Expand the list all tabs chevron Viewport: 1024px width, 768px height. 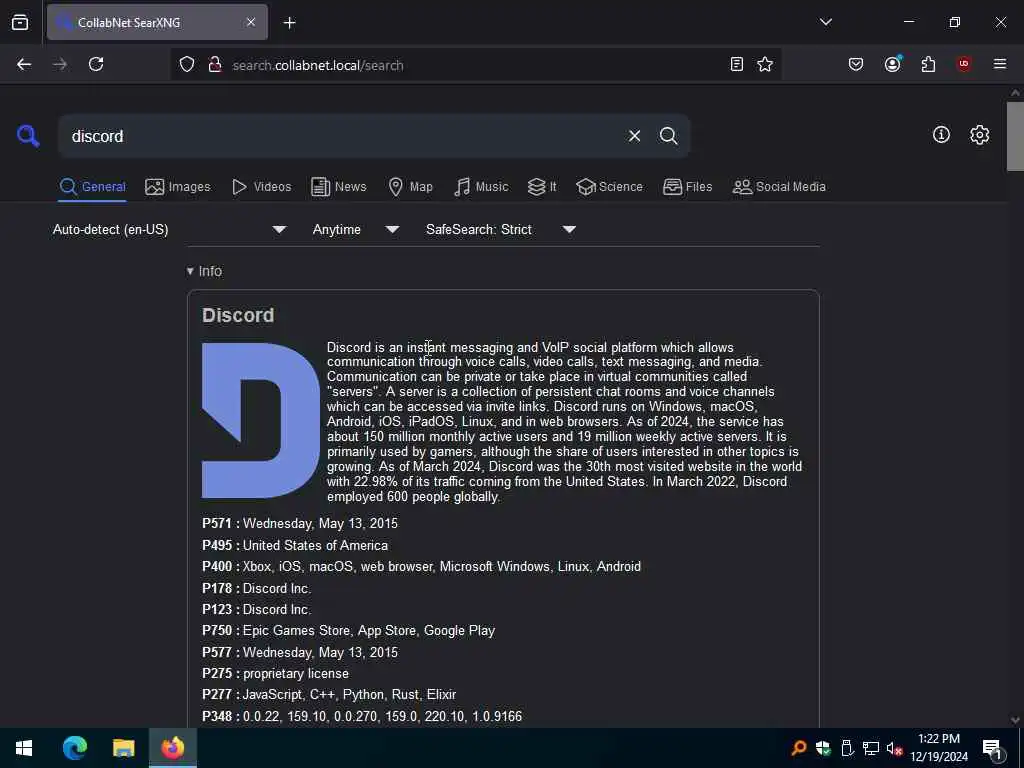click(x=825, y=22)
